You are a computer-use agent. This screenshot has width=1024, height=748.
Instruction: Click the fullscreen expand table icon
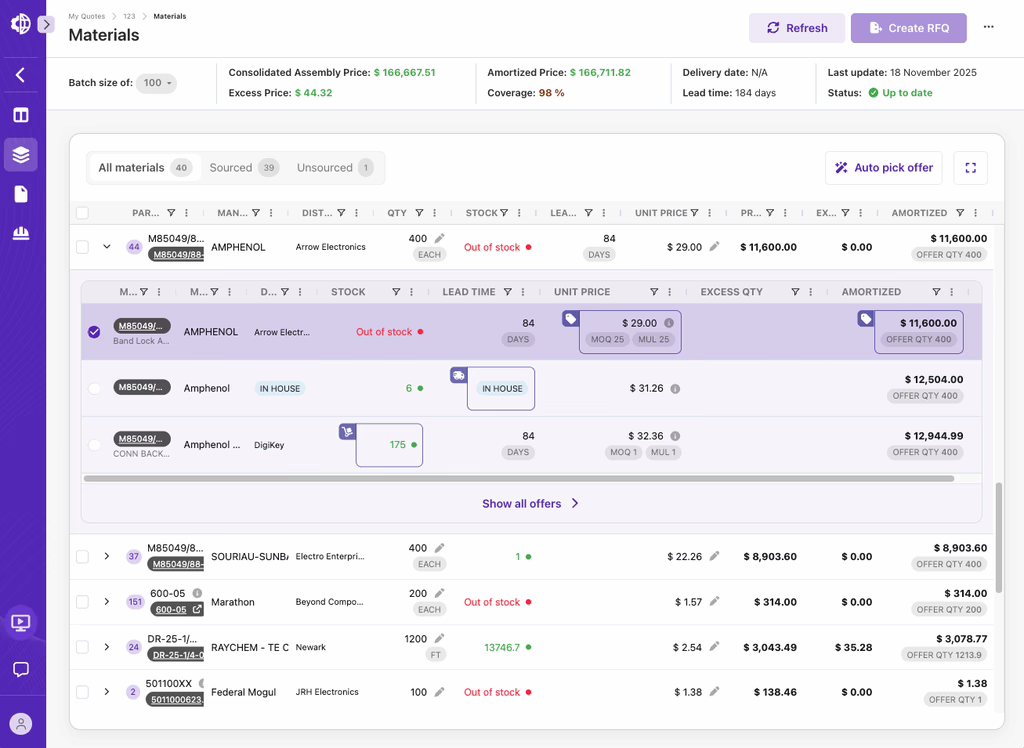click(x=970, y=168)
